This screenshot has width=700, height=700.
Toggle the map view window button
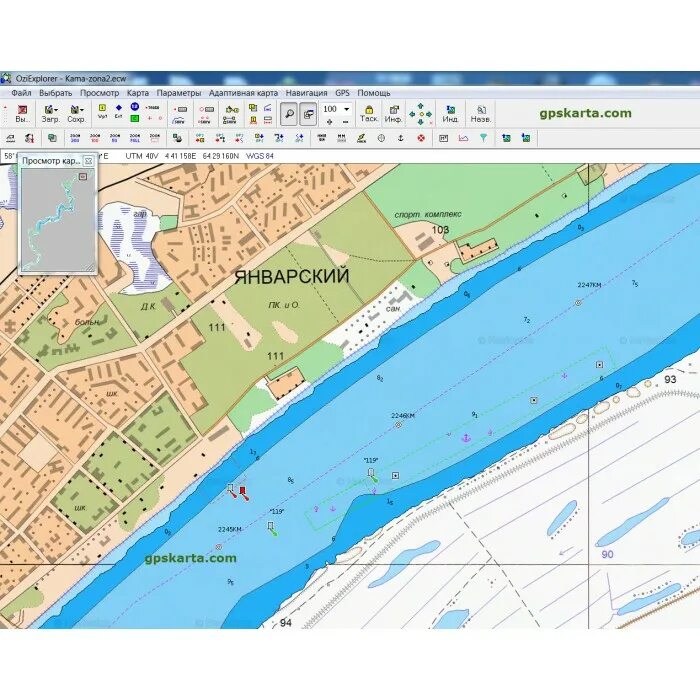tap(308, 114)
